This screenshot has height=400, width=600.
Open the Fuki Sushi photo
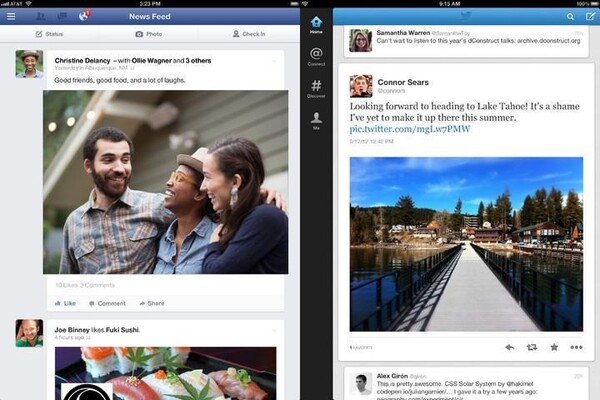coord(166,373)
